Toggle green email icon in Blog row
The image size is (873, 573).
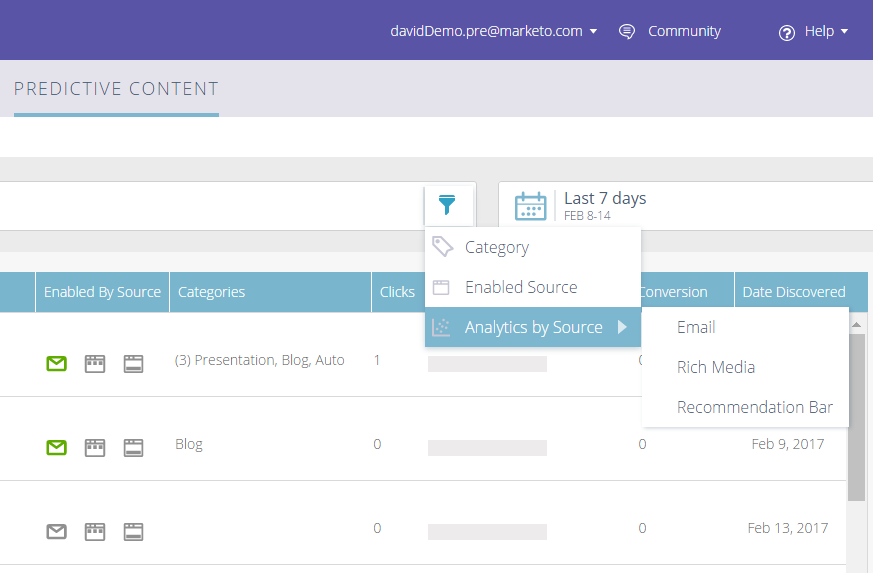point(57,448)
